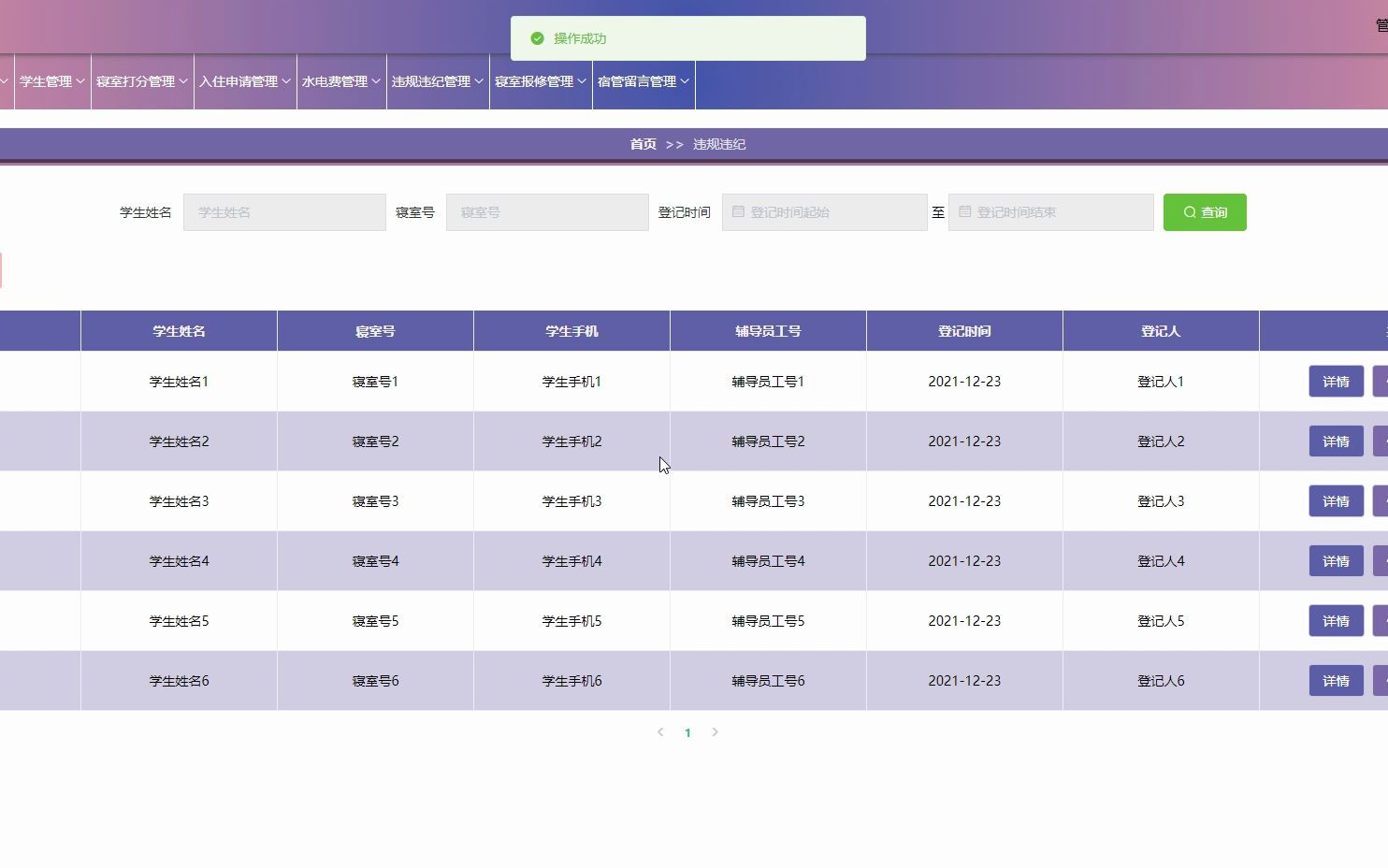Click the 查询 search button
Viewport: 1388px width, 868px height.
[1205, 212]
